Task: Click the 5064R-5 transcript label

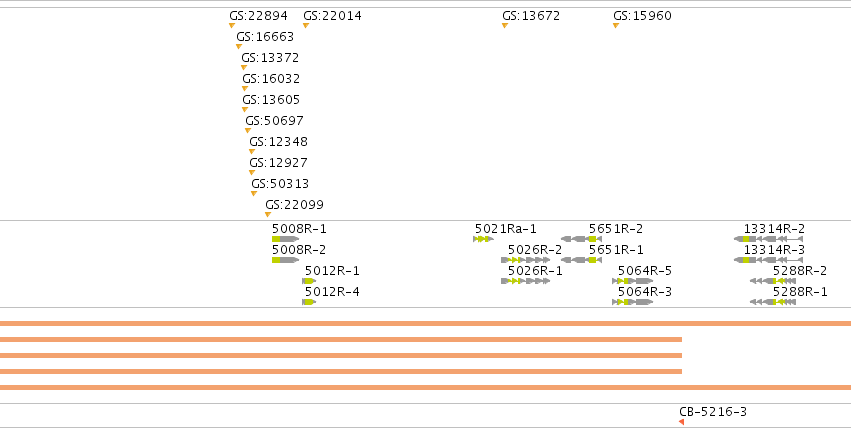Action: coord(645,271)
